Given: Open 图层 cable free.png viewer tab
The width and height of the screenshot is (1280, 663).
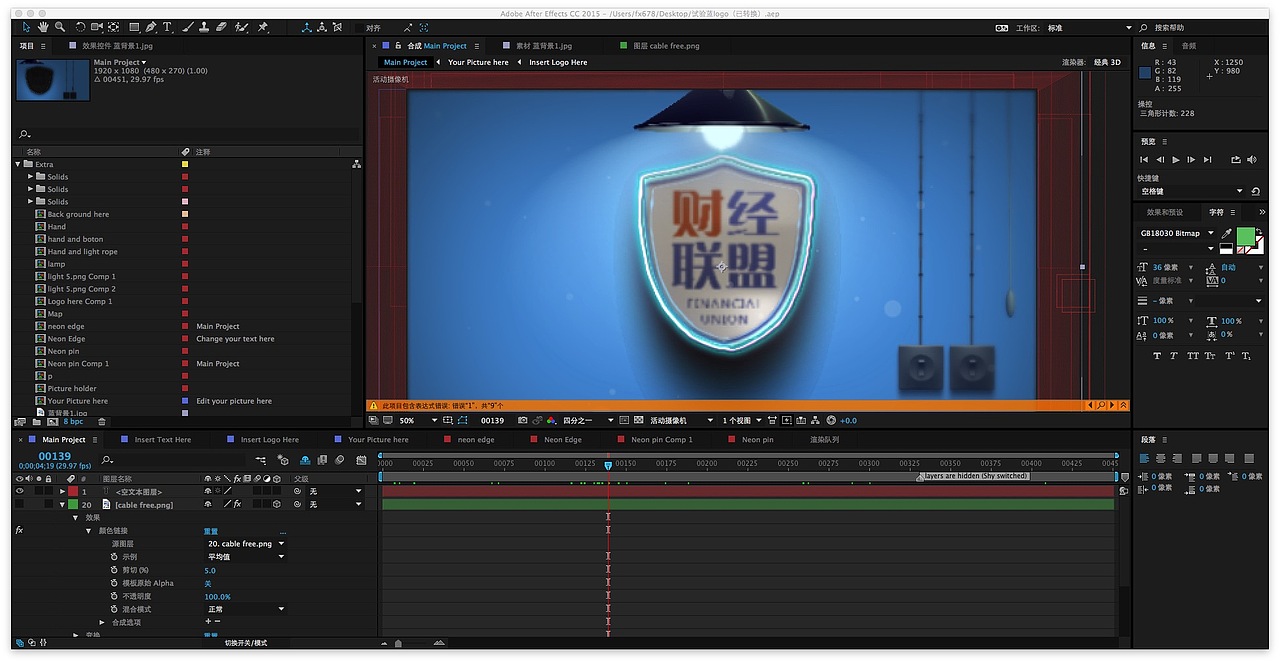Looking at the screenshot, I should (666, 46).
